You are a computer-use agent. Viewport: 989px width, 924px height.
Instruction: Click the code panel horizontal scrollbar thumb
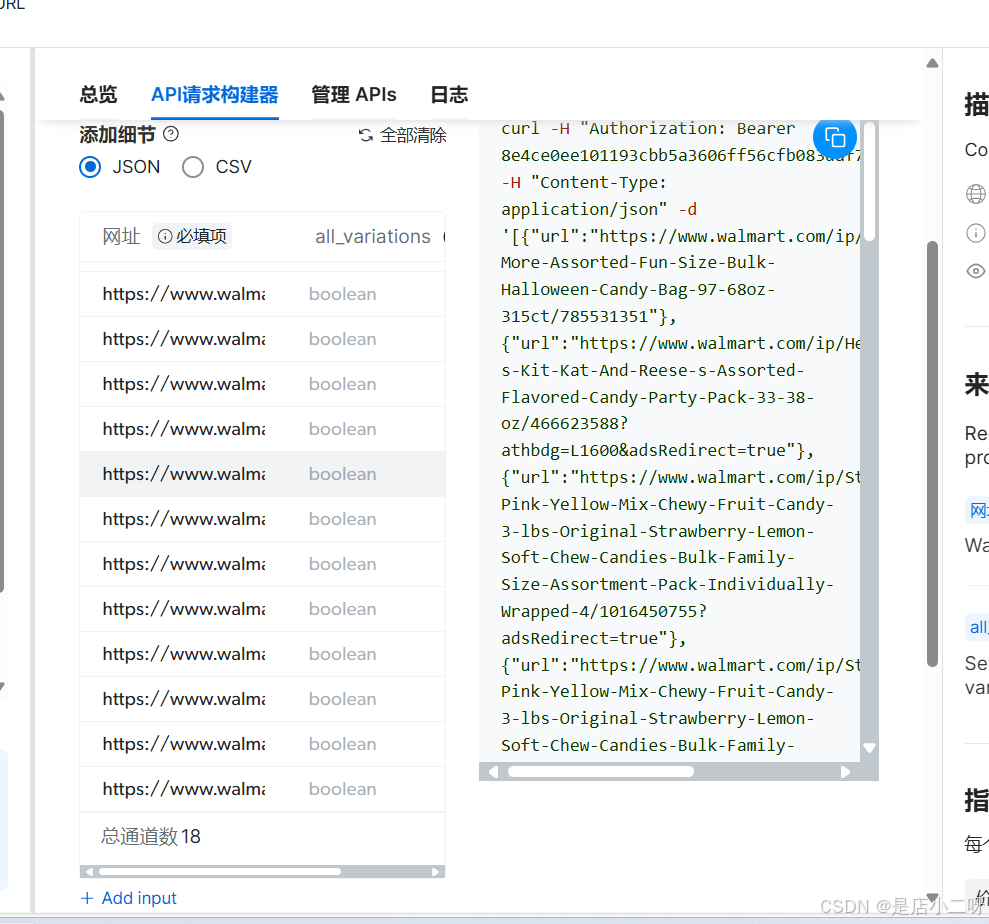point(600,772)
